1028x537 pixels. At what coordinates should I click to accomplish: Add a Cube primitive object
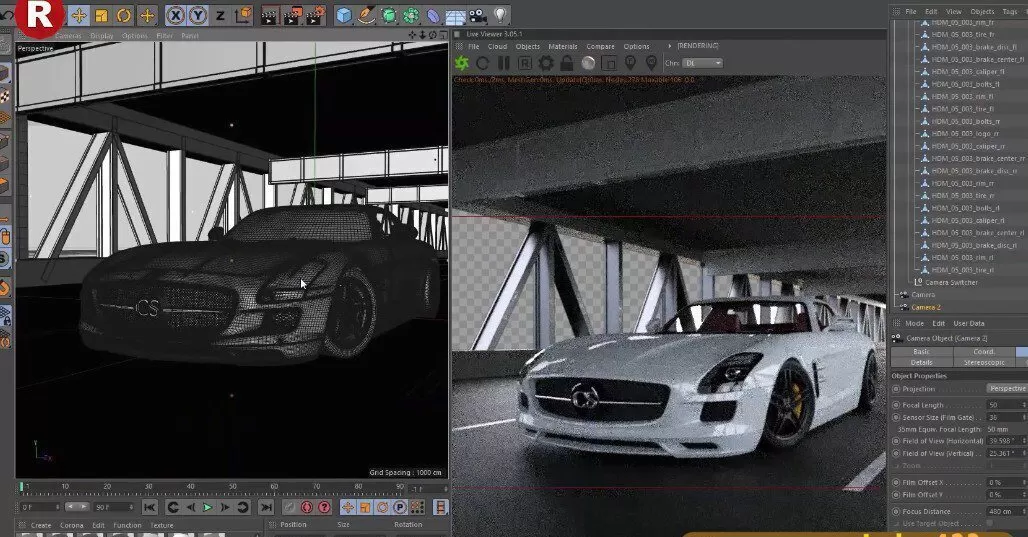tap(344, 15)
